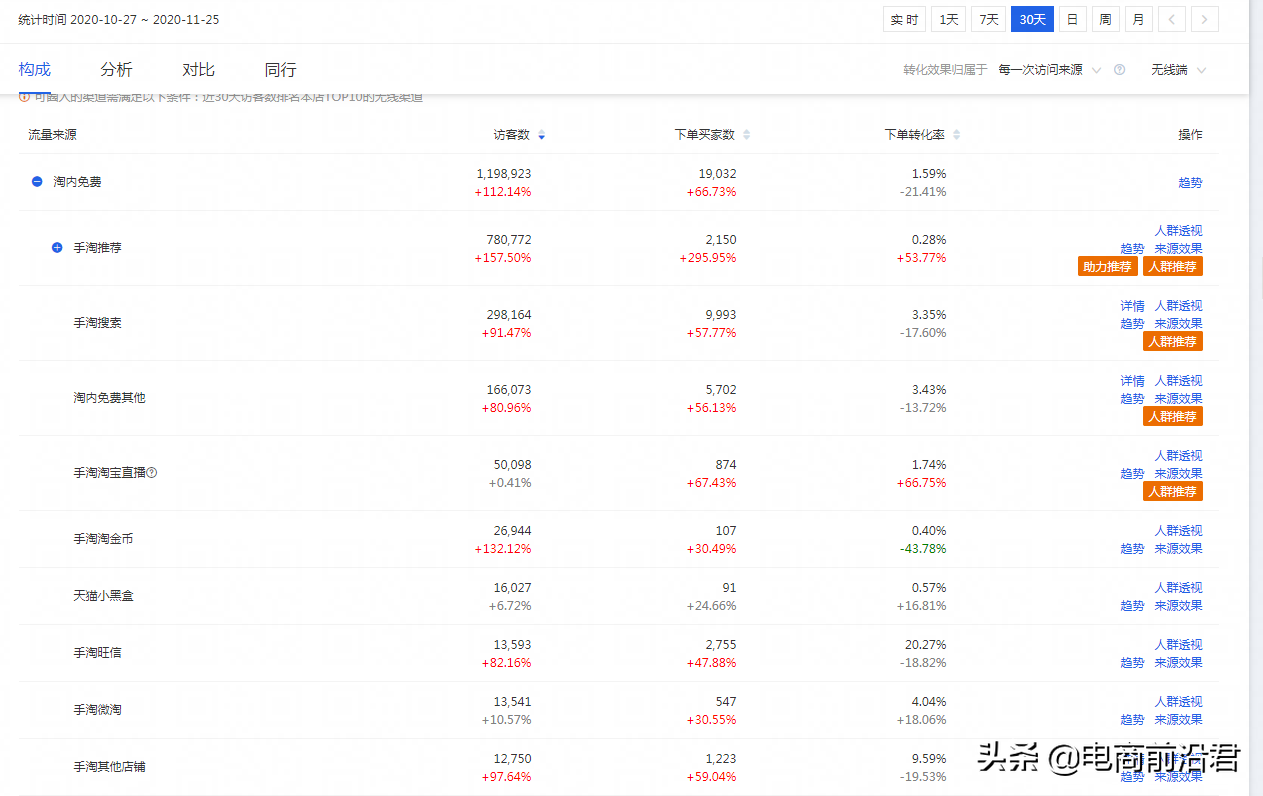Expand 手淘推荐 with its plus icon
The width and height of the screenshot is (1263, 796).
coord(57,247)
